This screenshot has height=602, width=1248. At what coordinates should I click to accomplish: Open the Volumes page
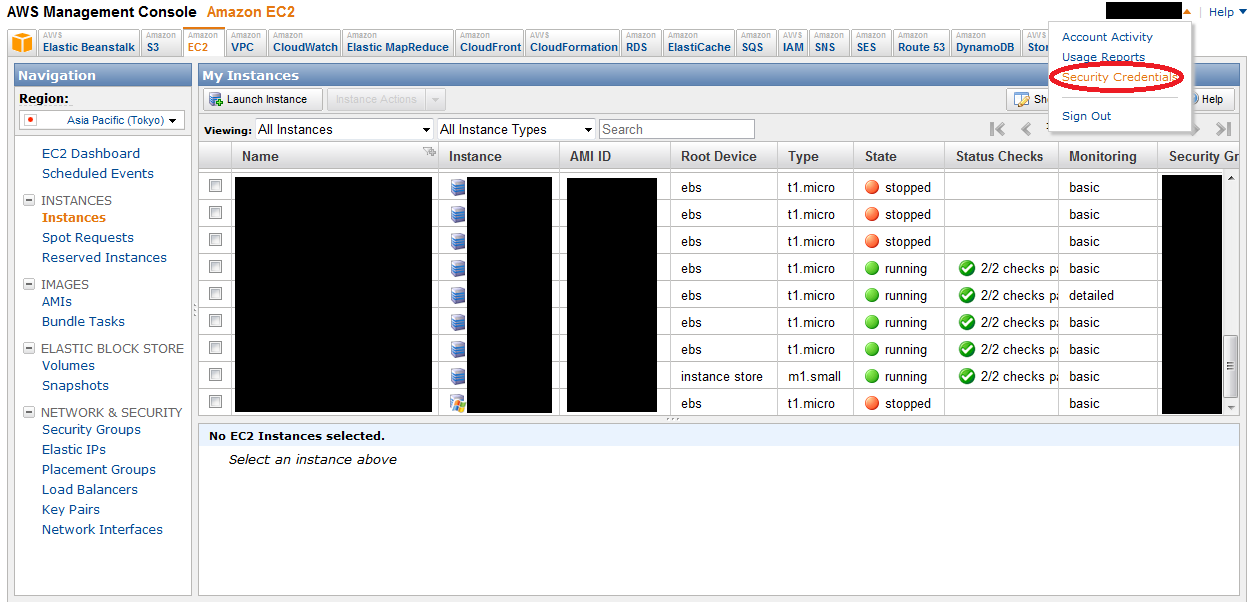point(68,366)
